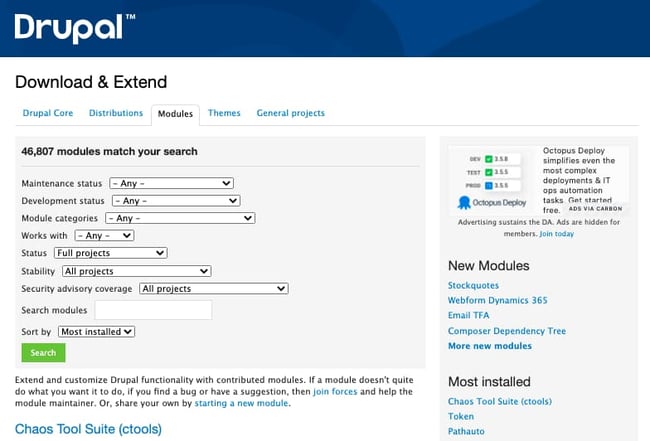Viewport: 650px width, 441px height.
Task: Open the Maintenance status dropdown
Action: [x=172, y=183]
